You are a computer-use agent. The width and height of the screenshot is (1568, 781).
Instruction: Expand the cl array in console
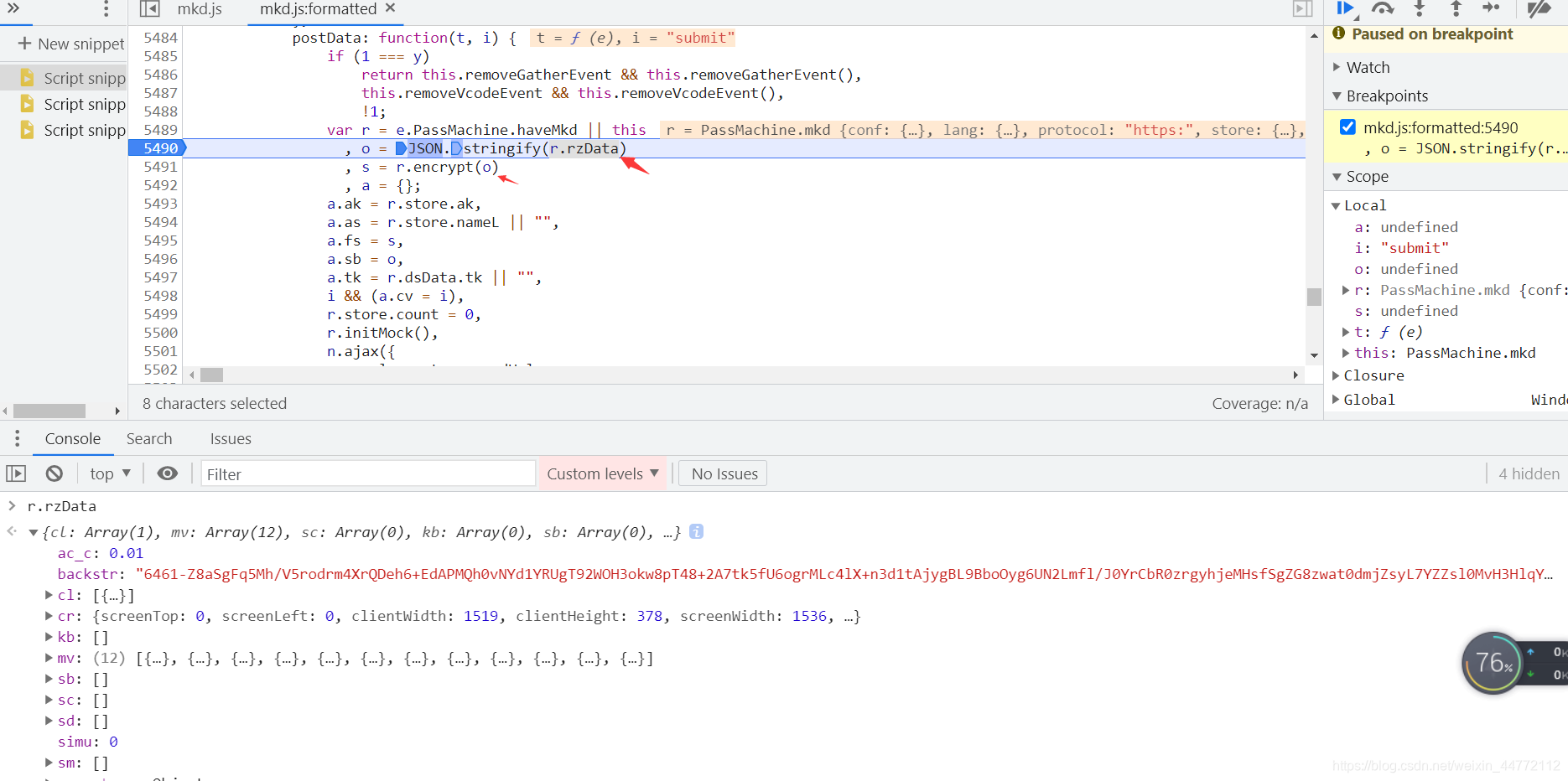click(49, 595)
